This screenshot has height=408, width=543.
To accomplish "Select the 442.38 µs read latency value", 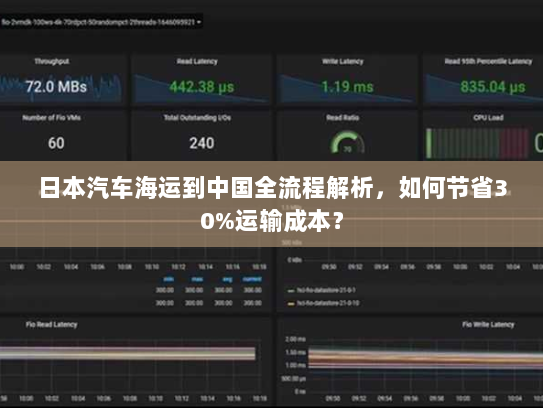I will [202, 87].
